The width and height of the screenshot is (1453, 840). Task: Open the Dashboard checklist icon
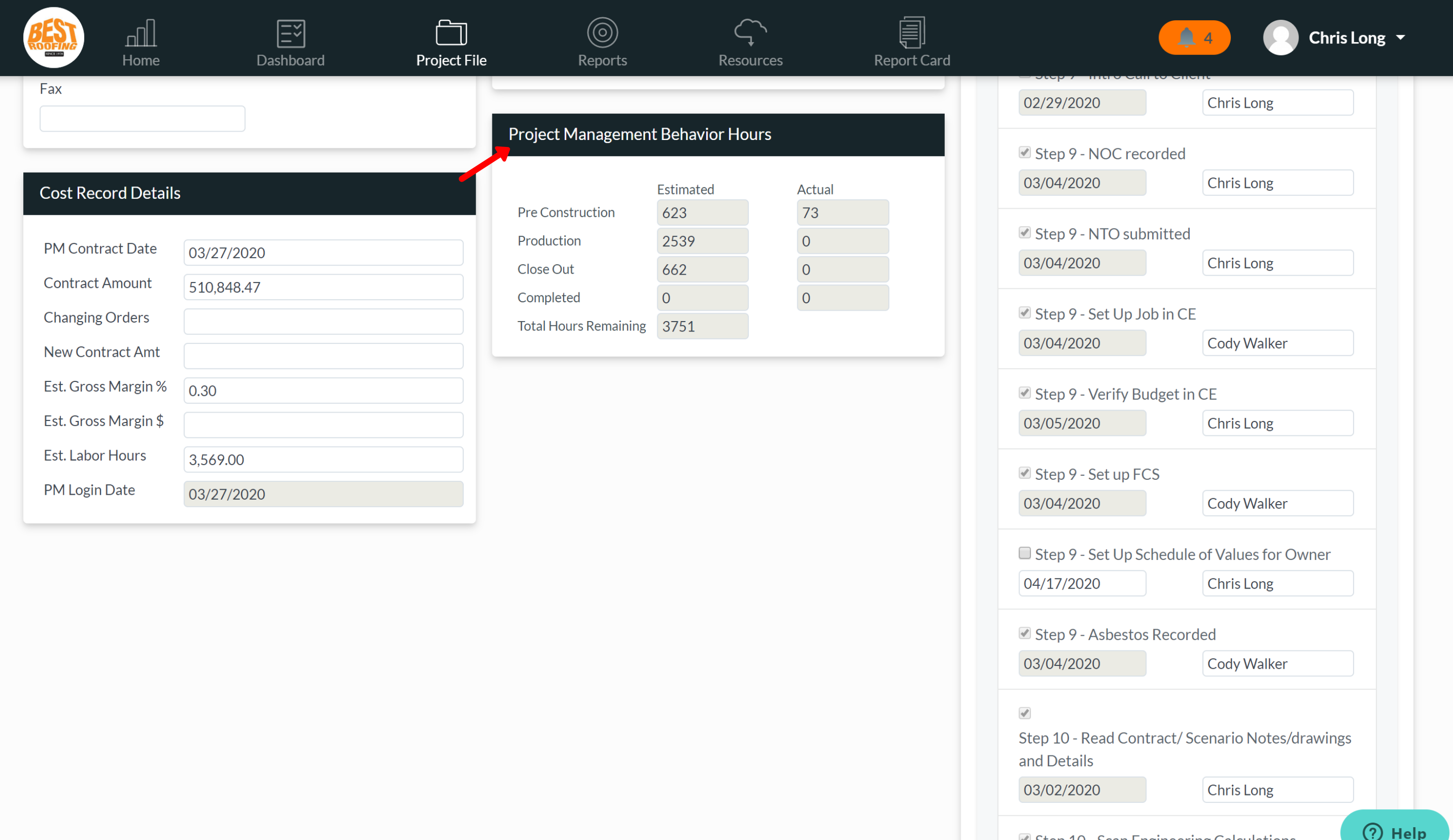click(x=291, y=33)
